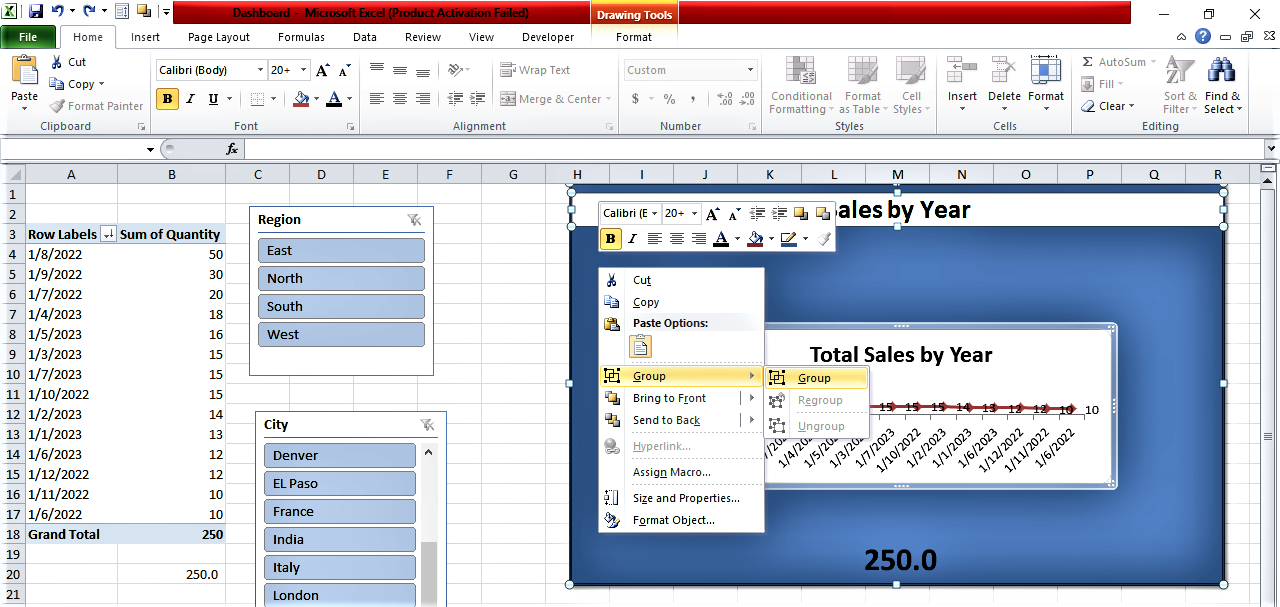
Task: Toggle Bold on the mini toolbar
Action: [610, 238]
